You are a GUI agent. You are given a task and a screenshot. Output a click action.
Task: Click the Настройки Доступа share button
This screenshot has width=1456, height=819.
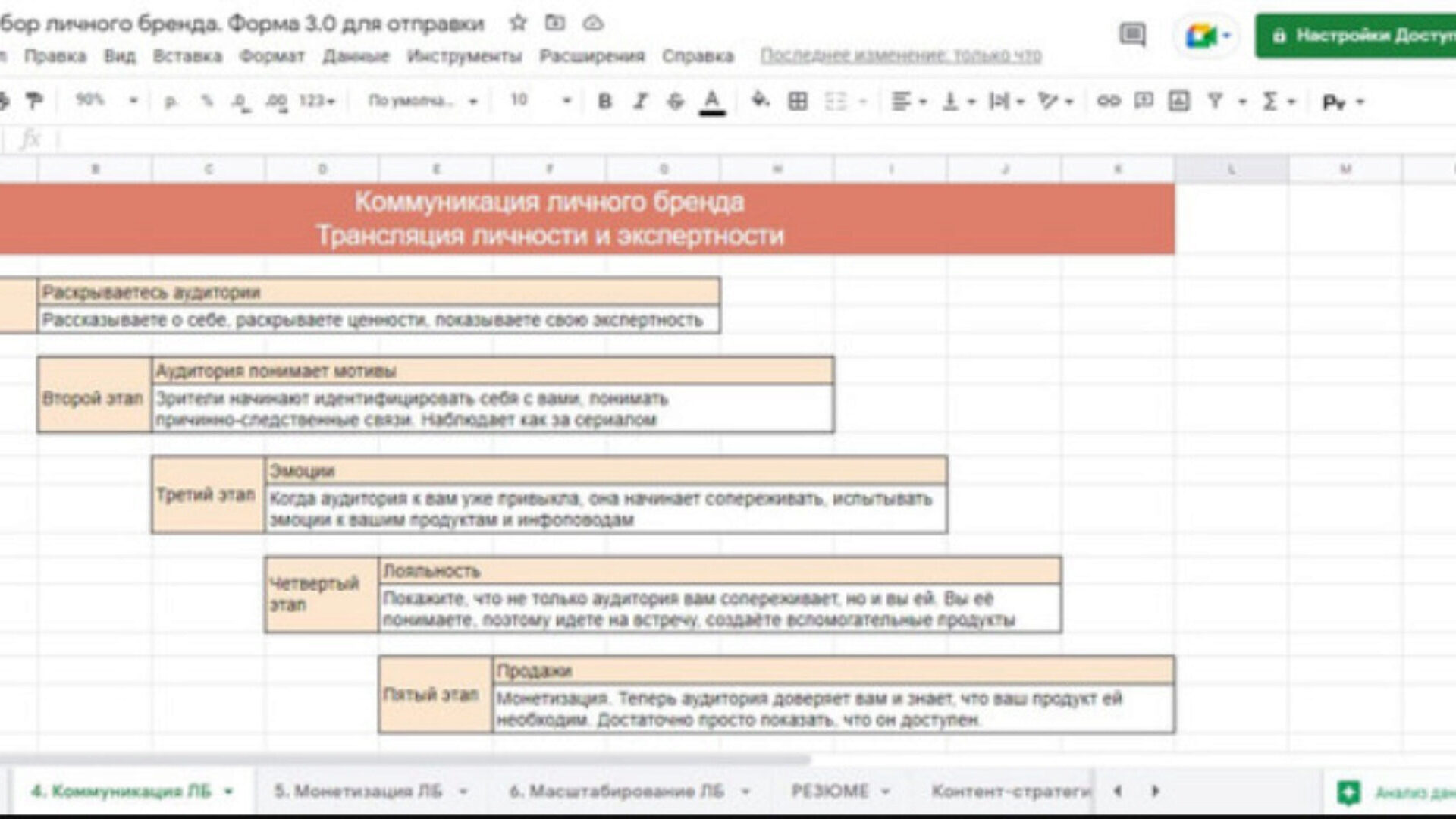coord(1357,36)
